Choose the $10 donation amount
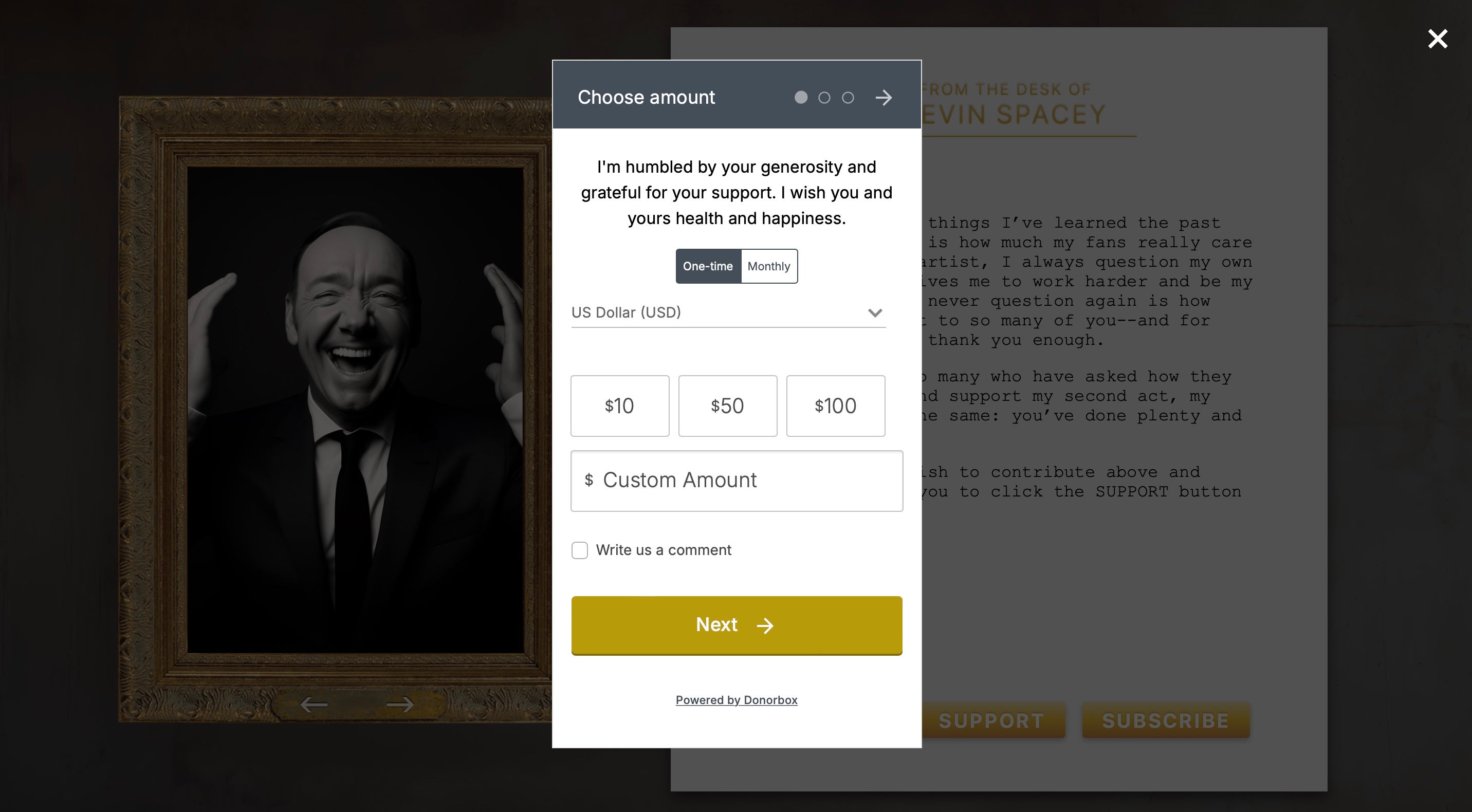This screenshot has width=1472, height=812. click(619, 405)
